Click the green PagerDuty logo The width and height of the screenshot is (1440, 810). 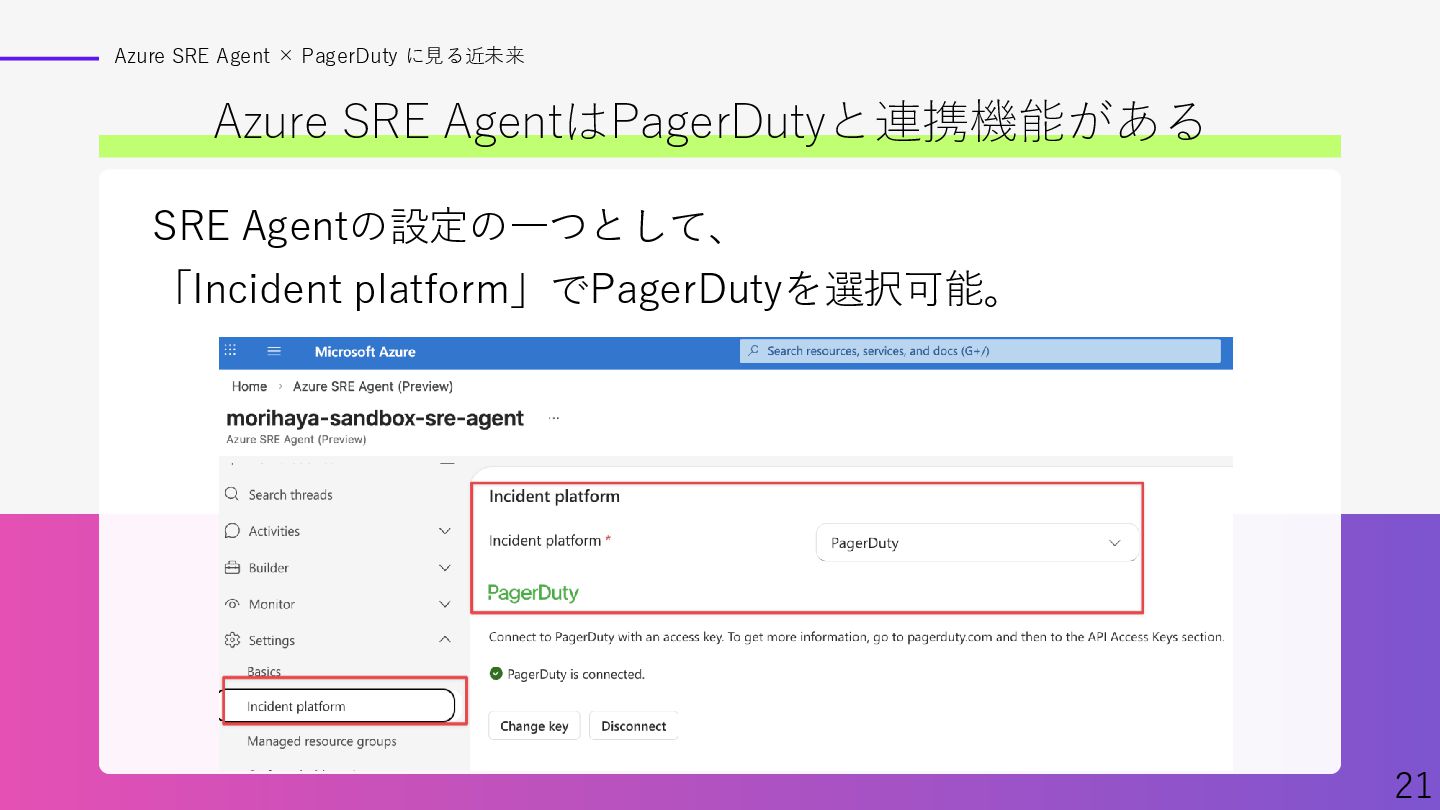[x=533, y=593]
